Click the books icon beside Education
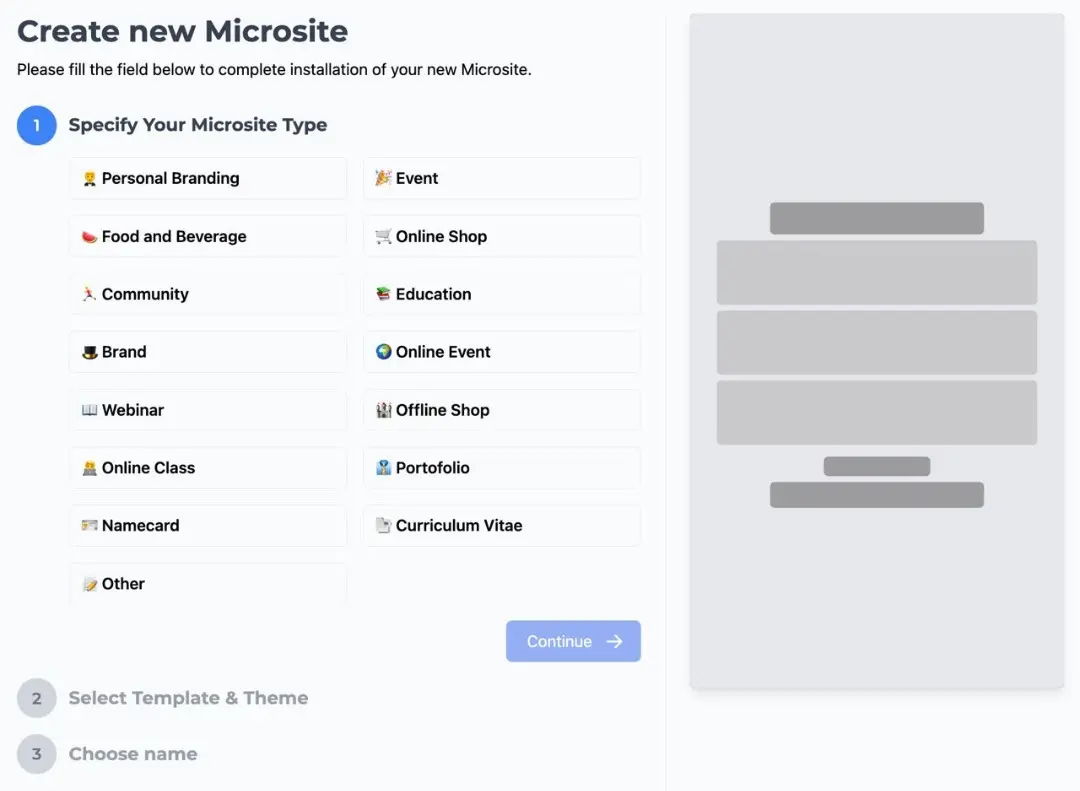This screenshot has width=1080, height=791. [383, 294]
